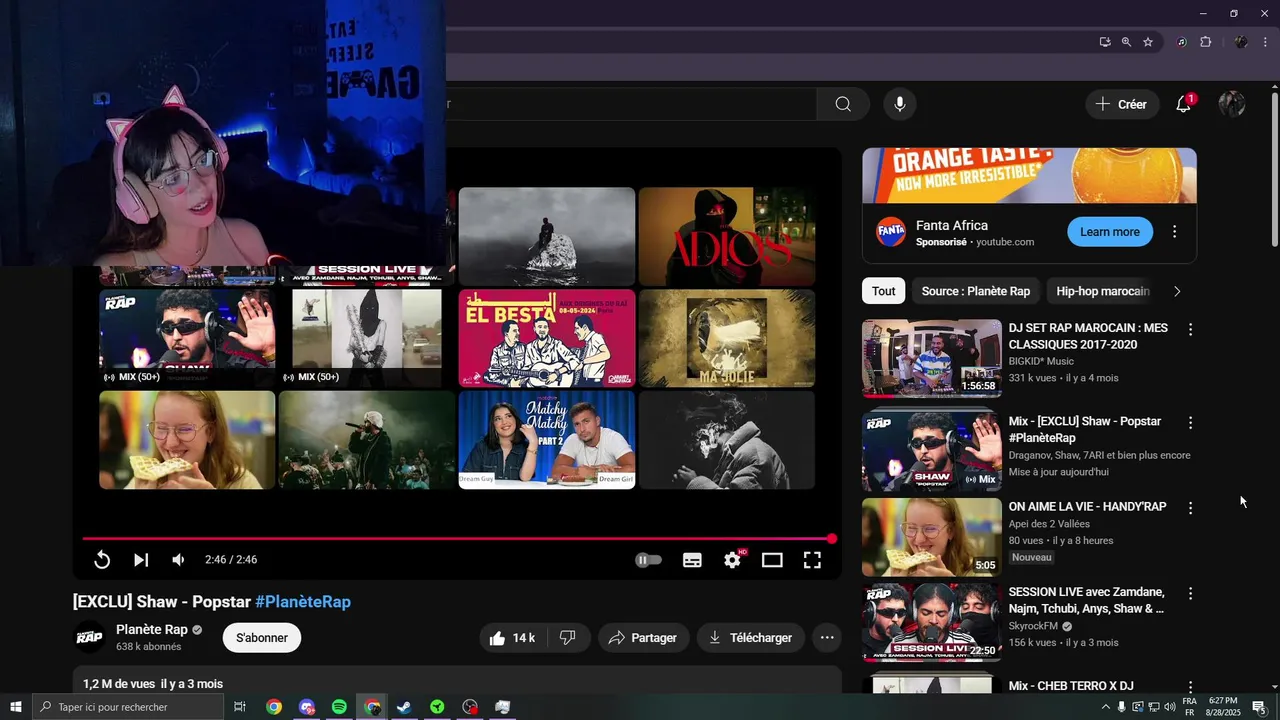
Task: Open the Chrome extensions puzzle menu
Action: pyautogui.click(x=1206, y=42)
